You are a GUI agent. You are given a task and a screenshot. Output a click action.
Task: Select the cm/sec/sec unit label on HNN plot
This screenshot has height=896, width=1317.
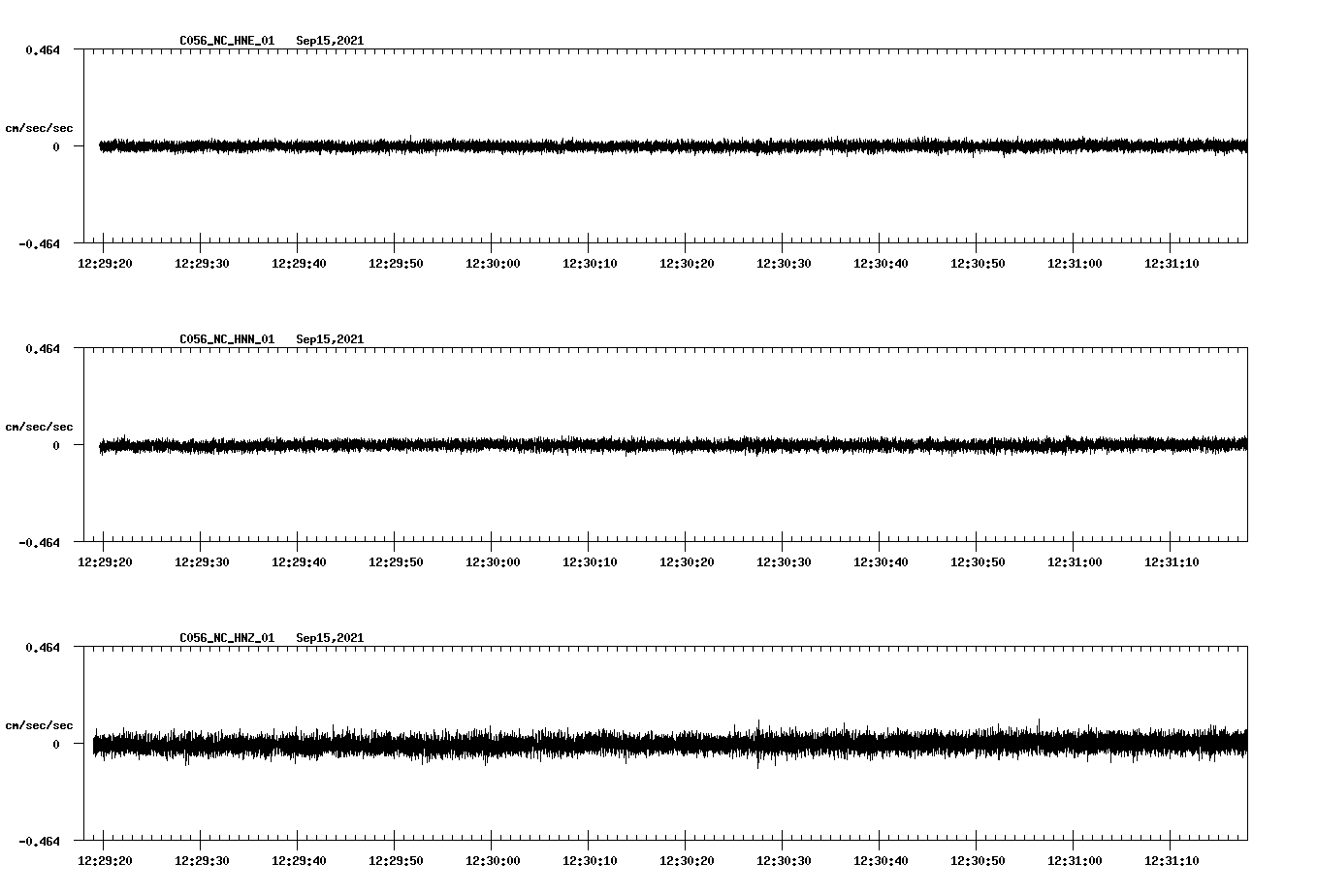pos(39,427)
